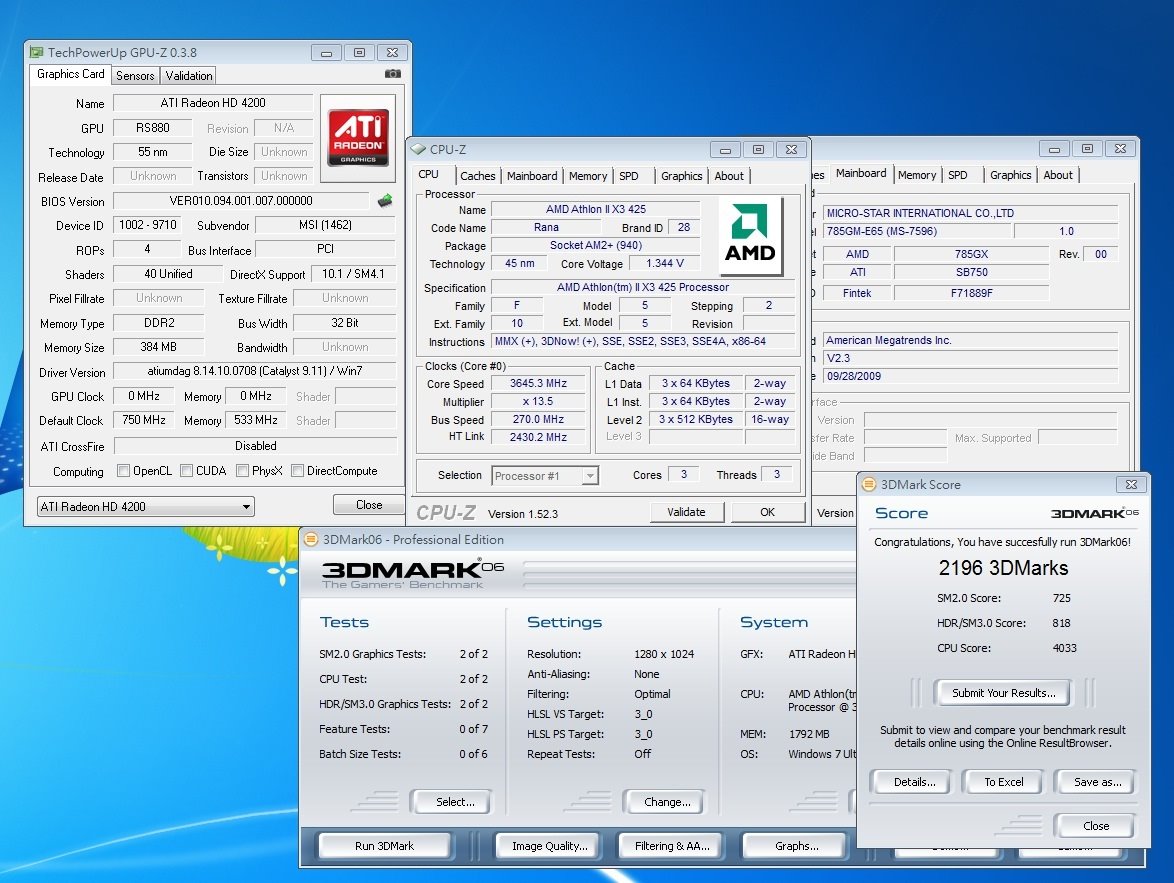This screenshot has height=883, width=1174.
Task: Open the About tab in front CPU-Z
Action: point(729,176)
